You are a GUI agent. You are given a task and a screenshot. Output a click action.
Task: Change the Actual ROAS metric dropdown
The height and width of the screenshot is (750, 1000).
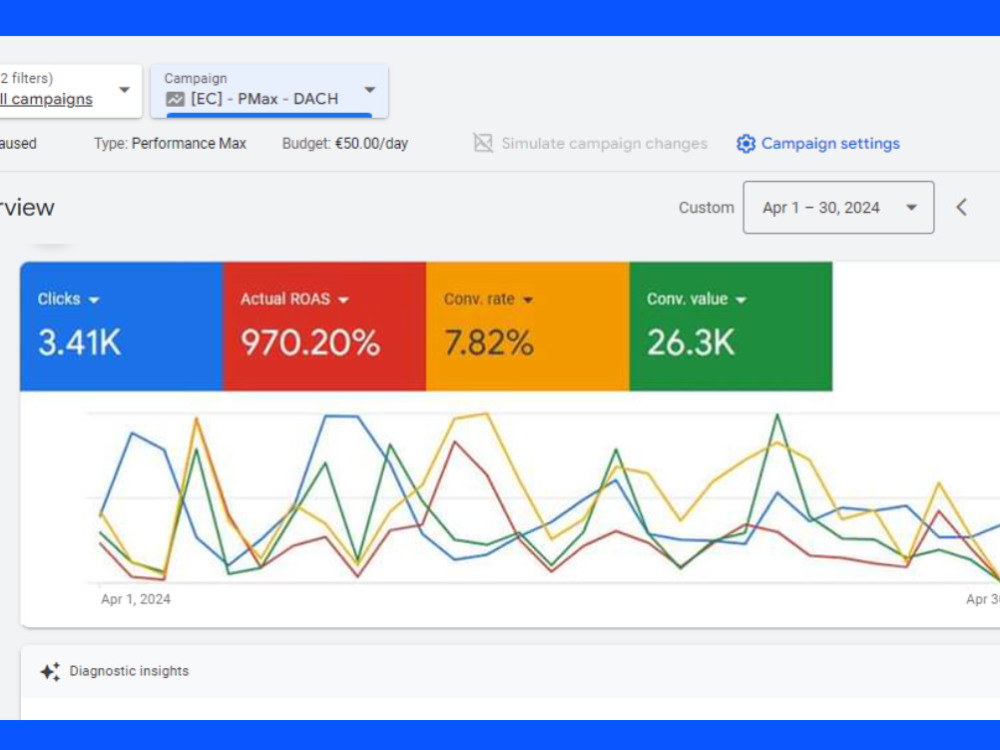click(343, 300)
